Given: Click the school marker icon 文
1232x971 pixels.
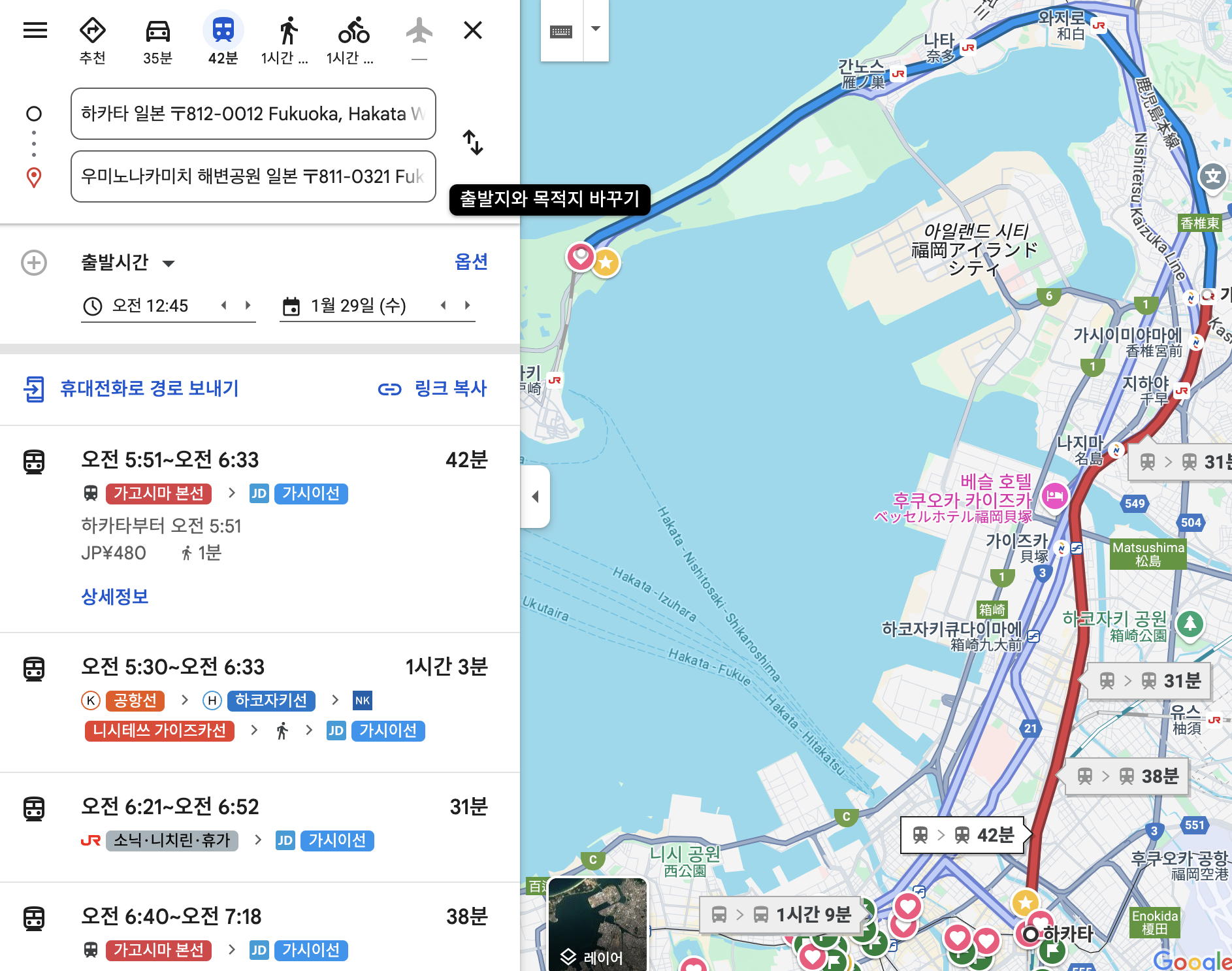Looking at the screenshot, I should [1213, 176].
